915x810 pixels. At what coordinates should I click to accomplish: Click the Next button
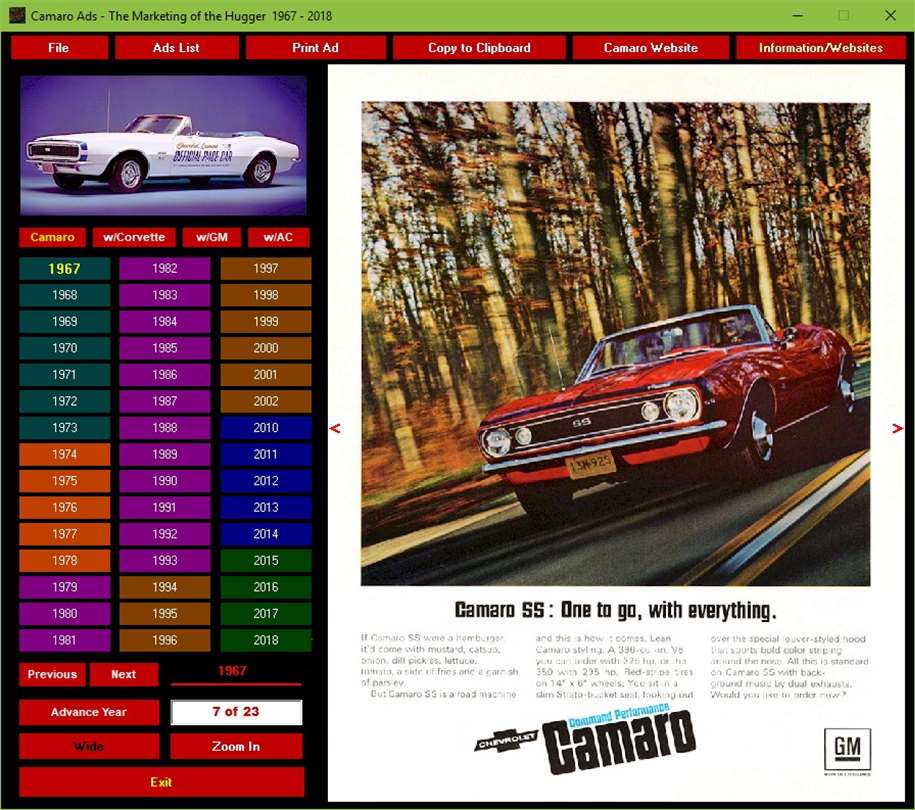(x=124, y=675)
